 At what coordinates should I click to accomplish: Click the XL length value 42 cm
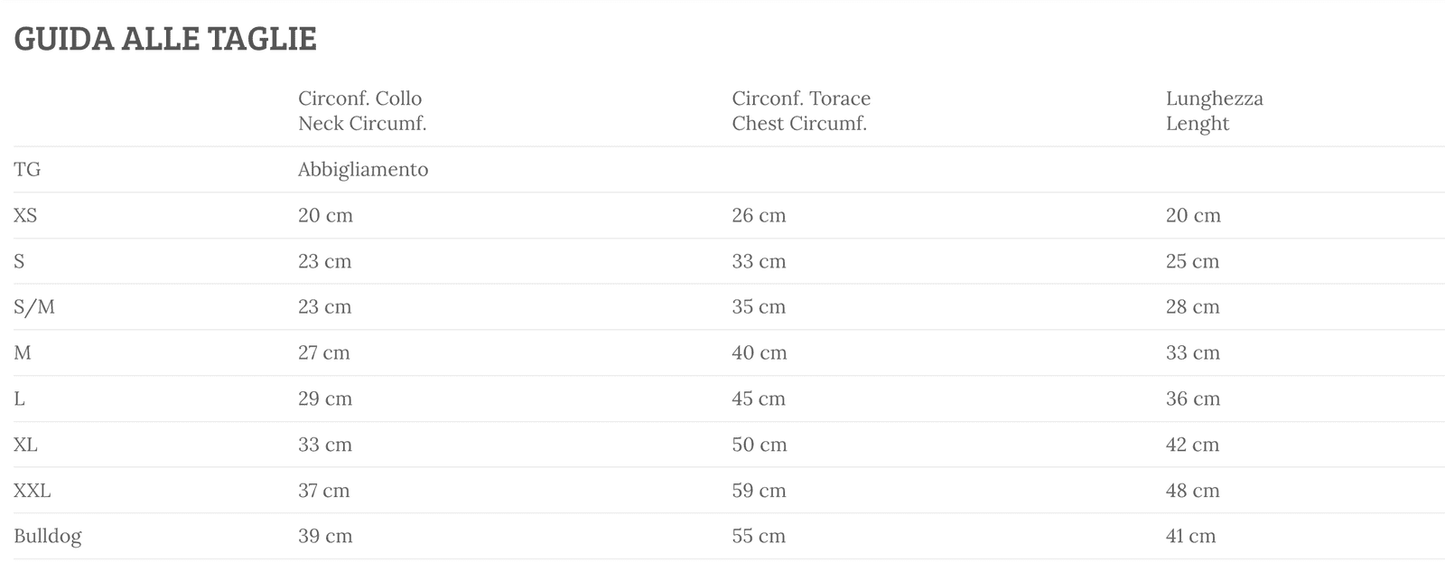1193,445
